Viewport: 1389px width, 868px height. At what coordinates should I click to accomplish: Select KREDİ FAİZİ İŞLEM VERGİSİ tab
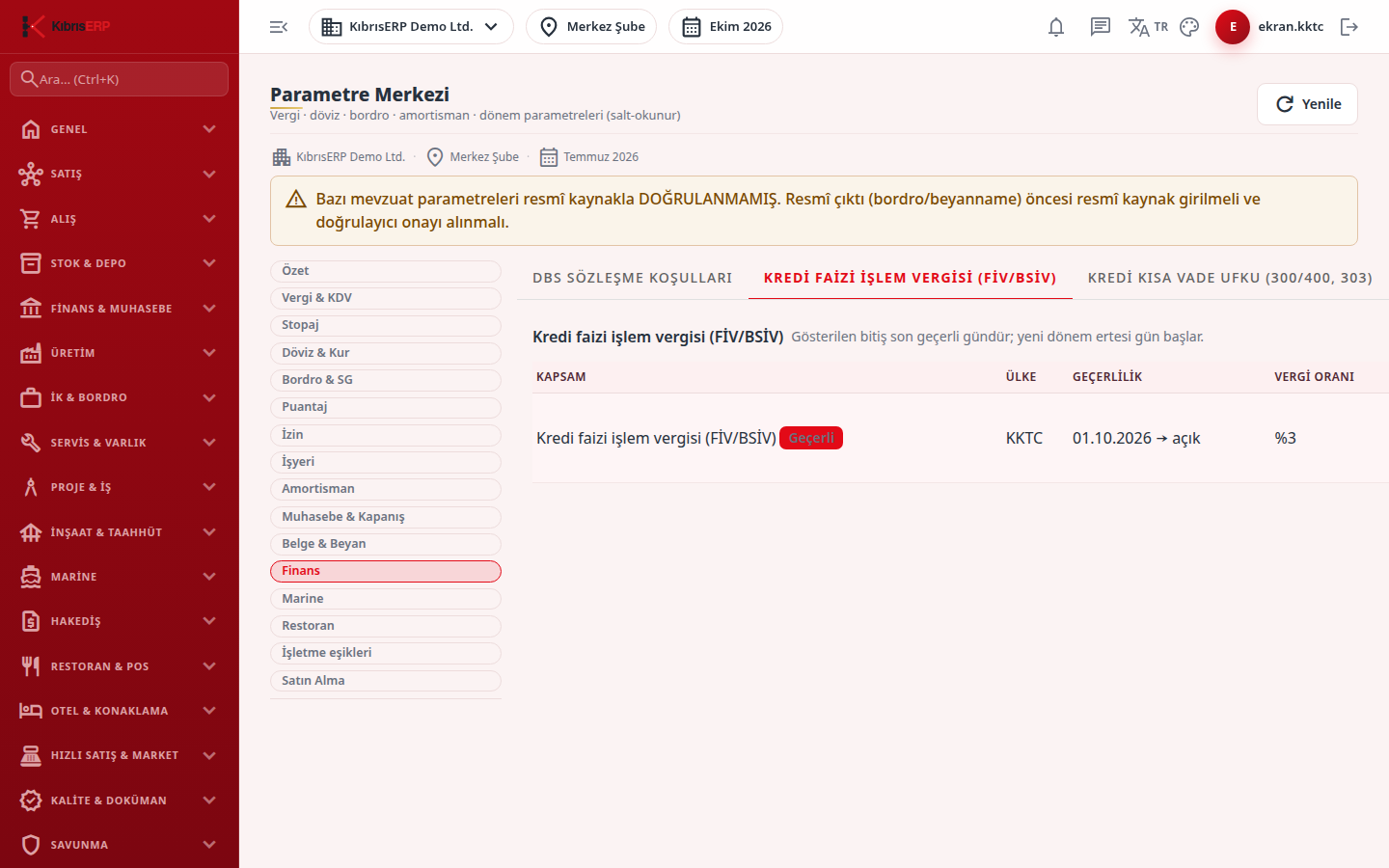[911, 278]
